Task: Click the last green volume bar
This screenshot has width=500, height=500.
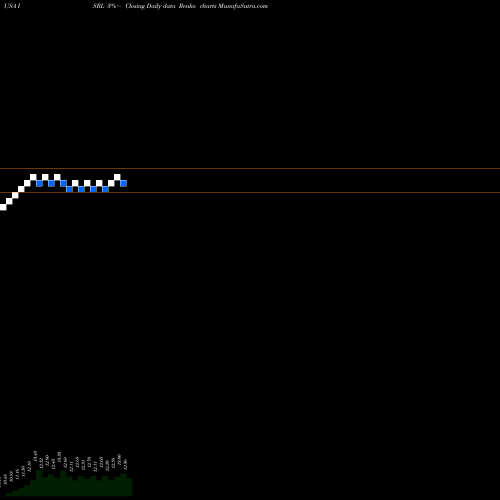Action: tap(129, 487)
